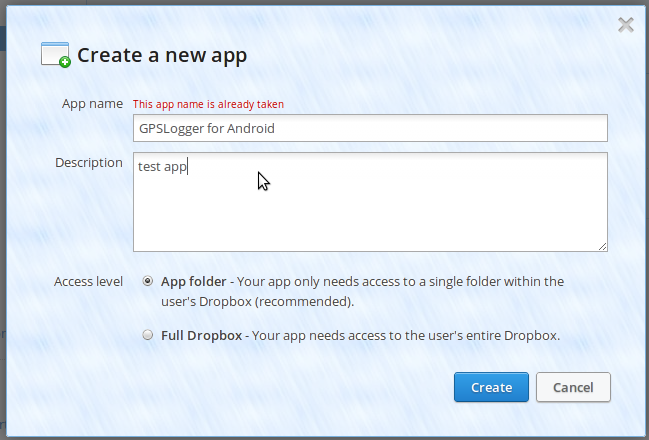The image size is (649, 440).
Task: Click the App name field label
Action: pyautogui.click(x=92, y=104)
